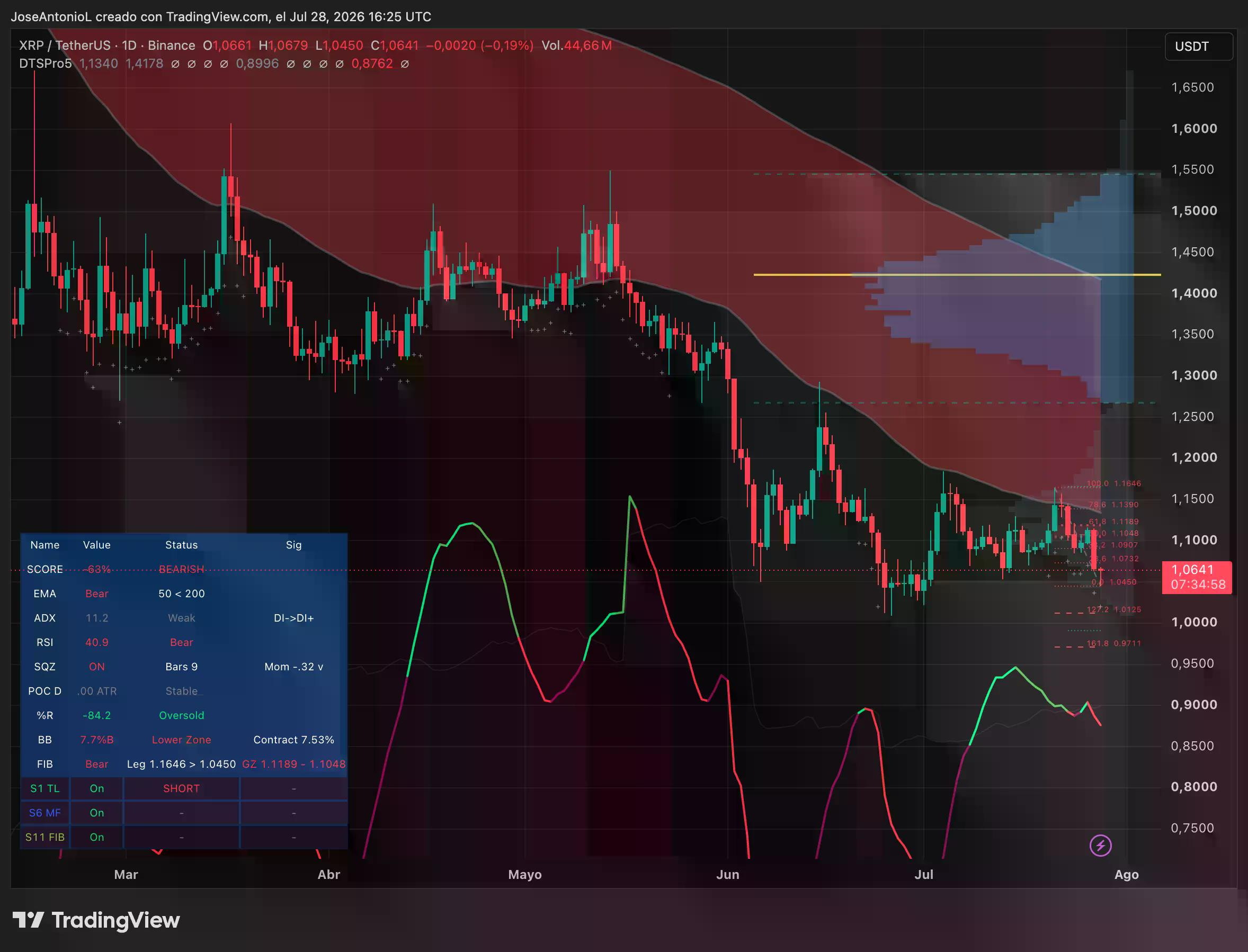The width and height of the screenshot is (1248, 952).
Task: Click the 'Lower Zone' status cell
Action: (181, 740)
